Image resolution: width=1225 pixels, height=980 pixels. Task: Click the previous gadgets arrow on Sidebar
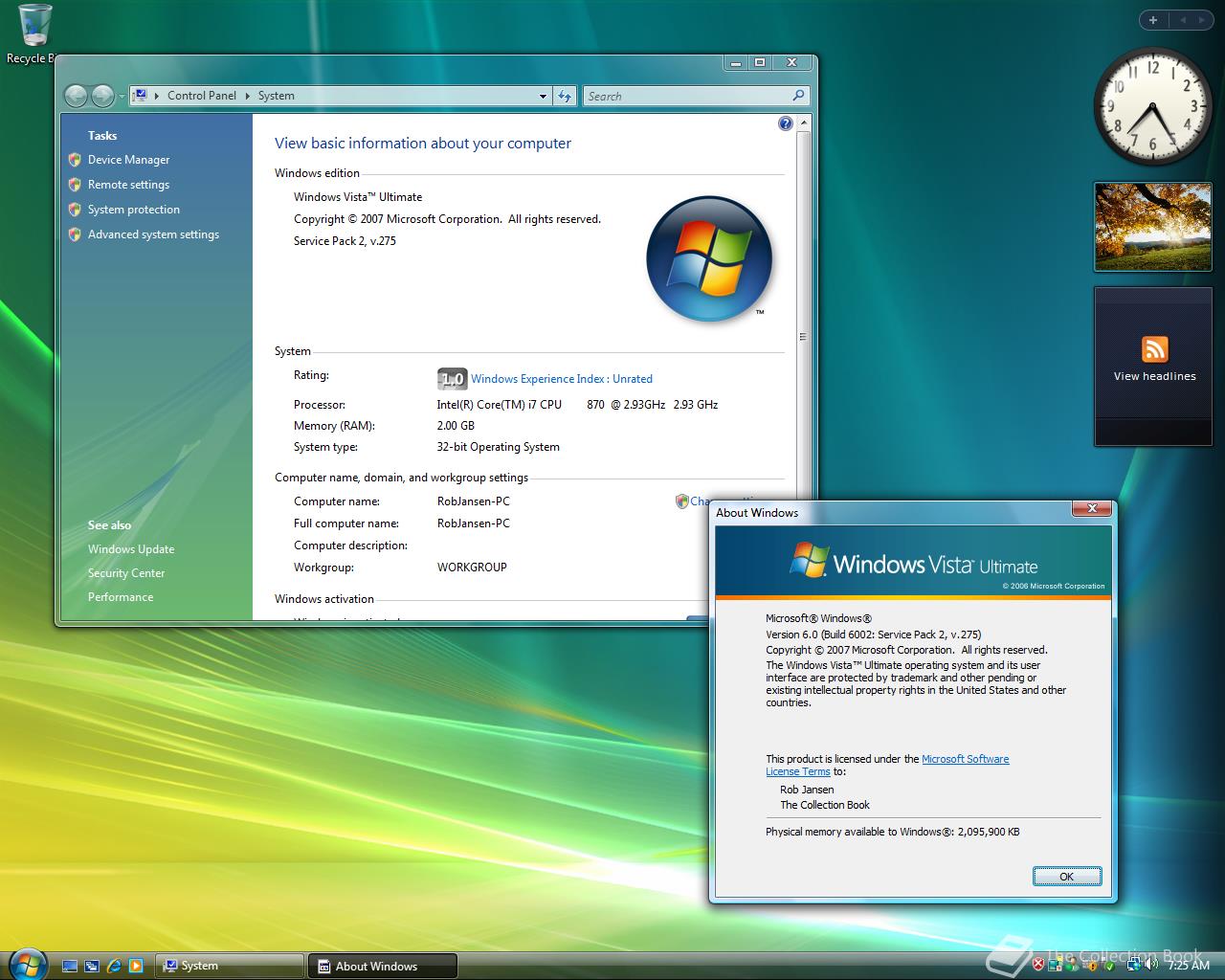tap(1182, 20)
